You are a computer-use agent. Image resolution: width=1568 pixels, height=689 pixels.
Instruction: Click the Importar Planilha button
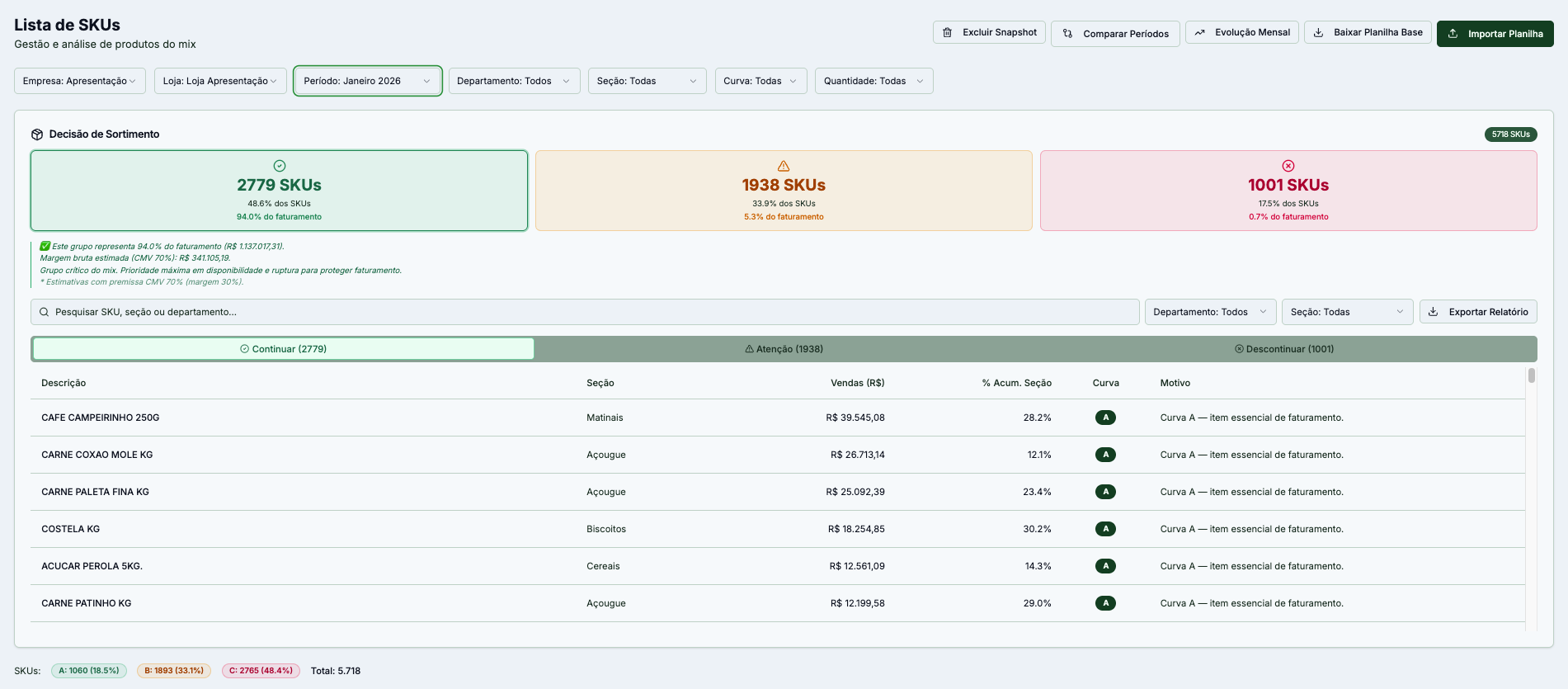(x=1495, y=34)
